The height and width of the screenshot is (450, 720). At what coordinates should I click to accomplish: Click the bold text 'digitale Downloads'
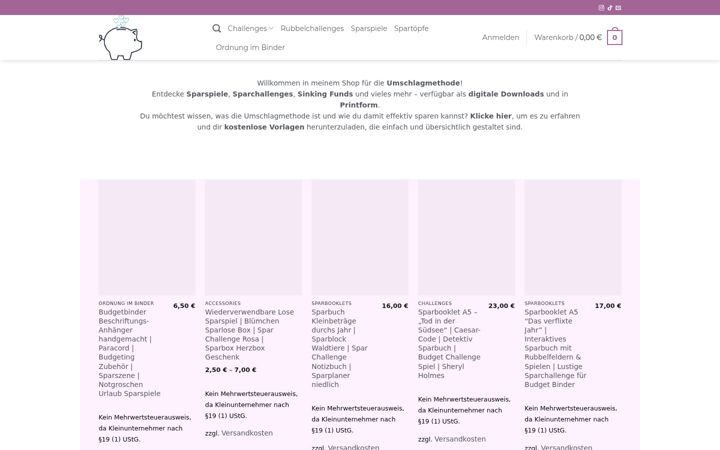(506, 94)
